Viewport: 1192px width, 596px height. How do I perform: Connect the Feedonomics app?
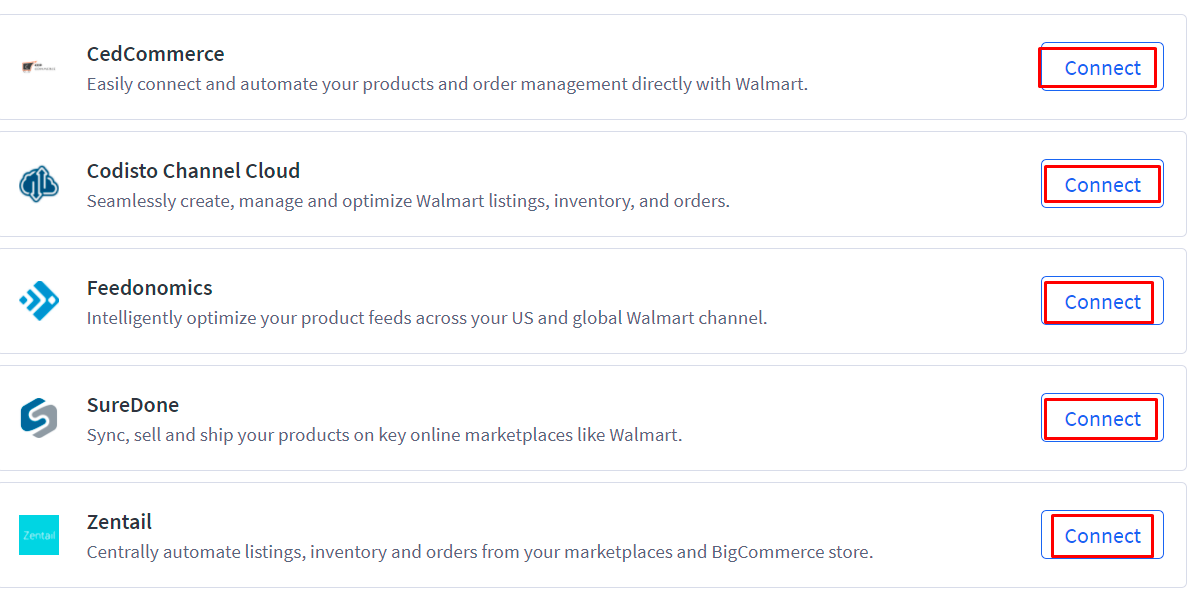pos(1102,302)
